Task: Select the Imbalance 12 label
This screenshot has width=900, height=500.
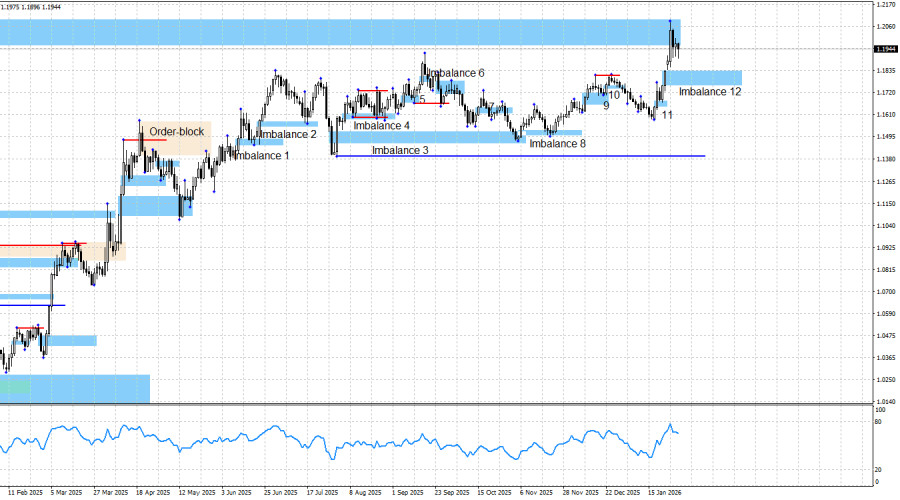Action: [709, 92]
